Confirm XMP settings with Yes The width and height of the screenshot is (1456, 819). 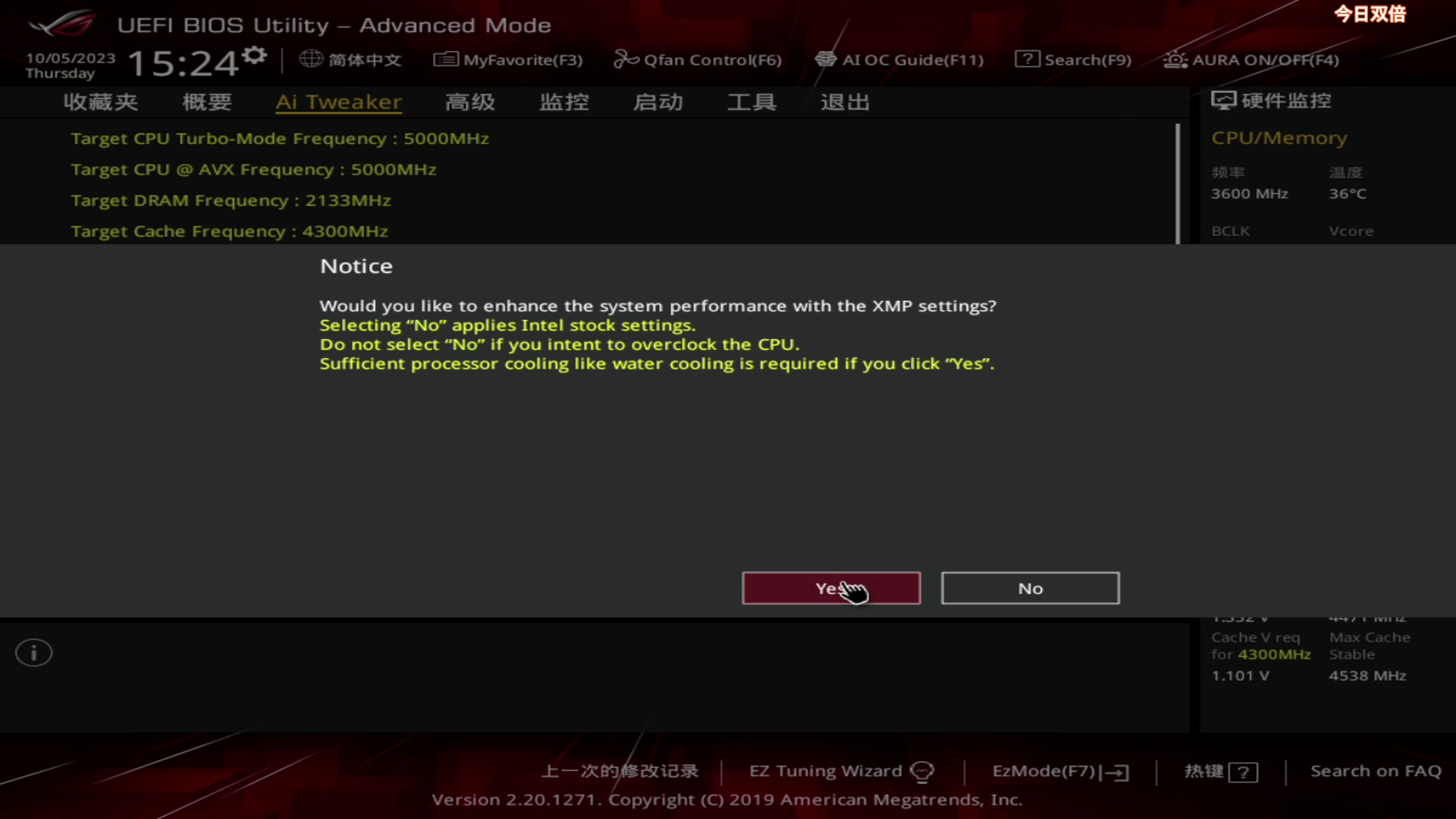(x=831, y=588)
